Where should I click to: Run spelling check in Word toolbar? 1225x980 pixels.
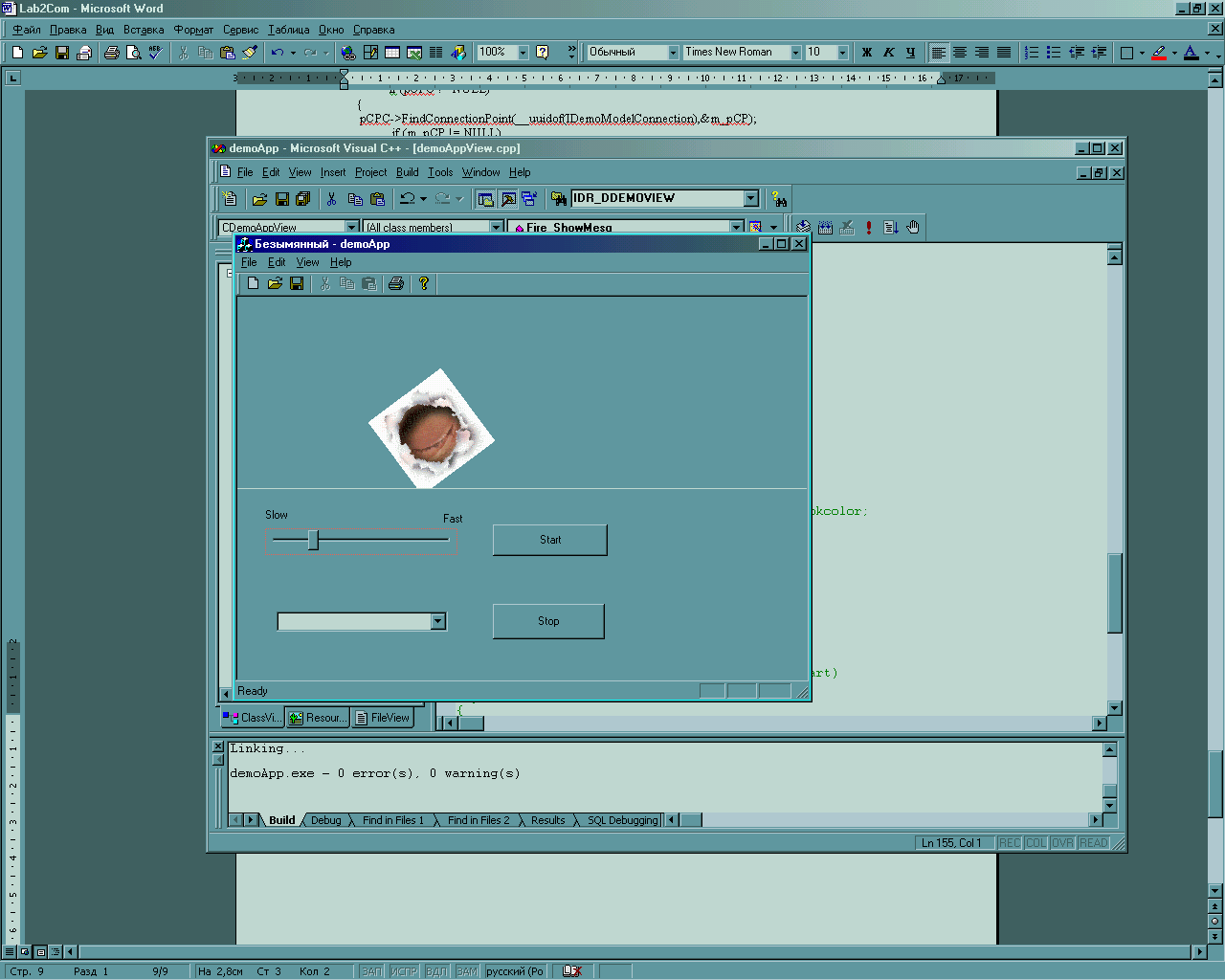156,53
